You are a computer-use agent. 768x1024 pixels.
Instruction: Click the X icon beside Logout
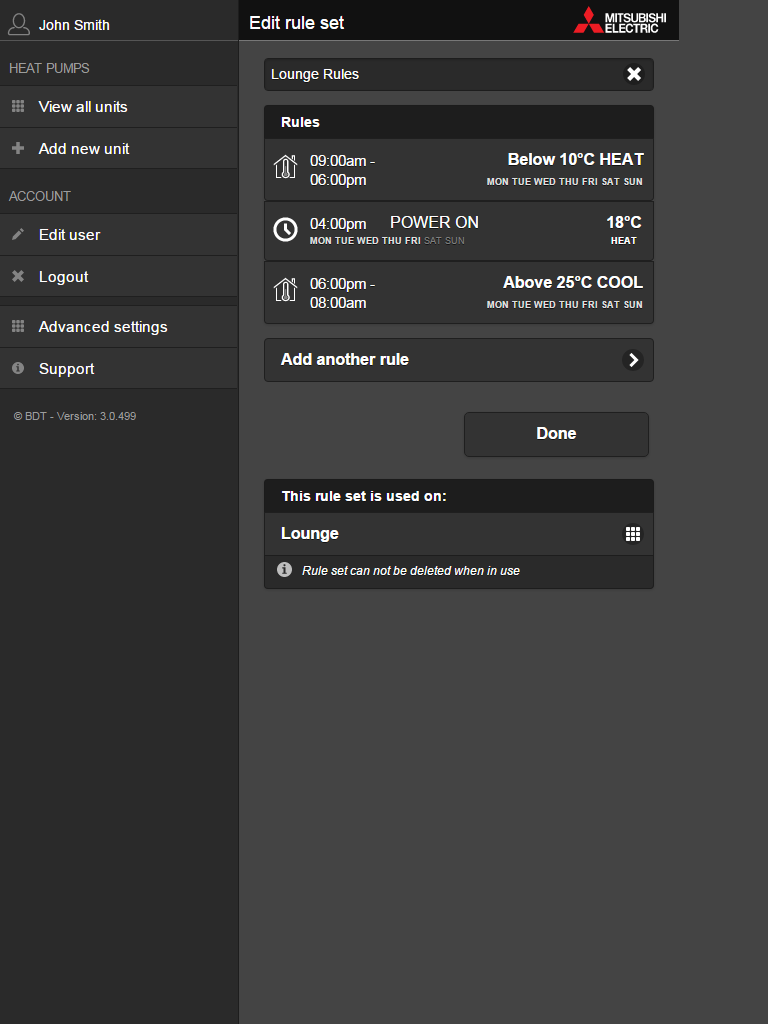pos(18,276)
